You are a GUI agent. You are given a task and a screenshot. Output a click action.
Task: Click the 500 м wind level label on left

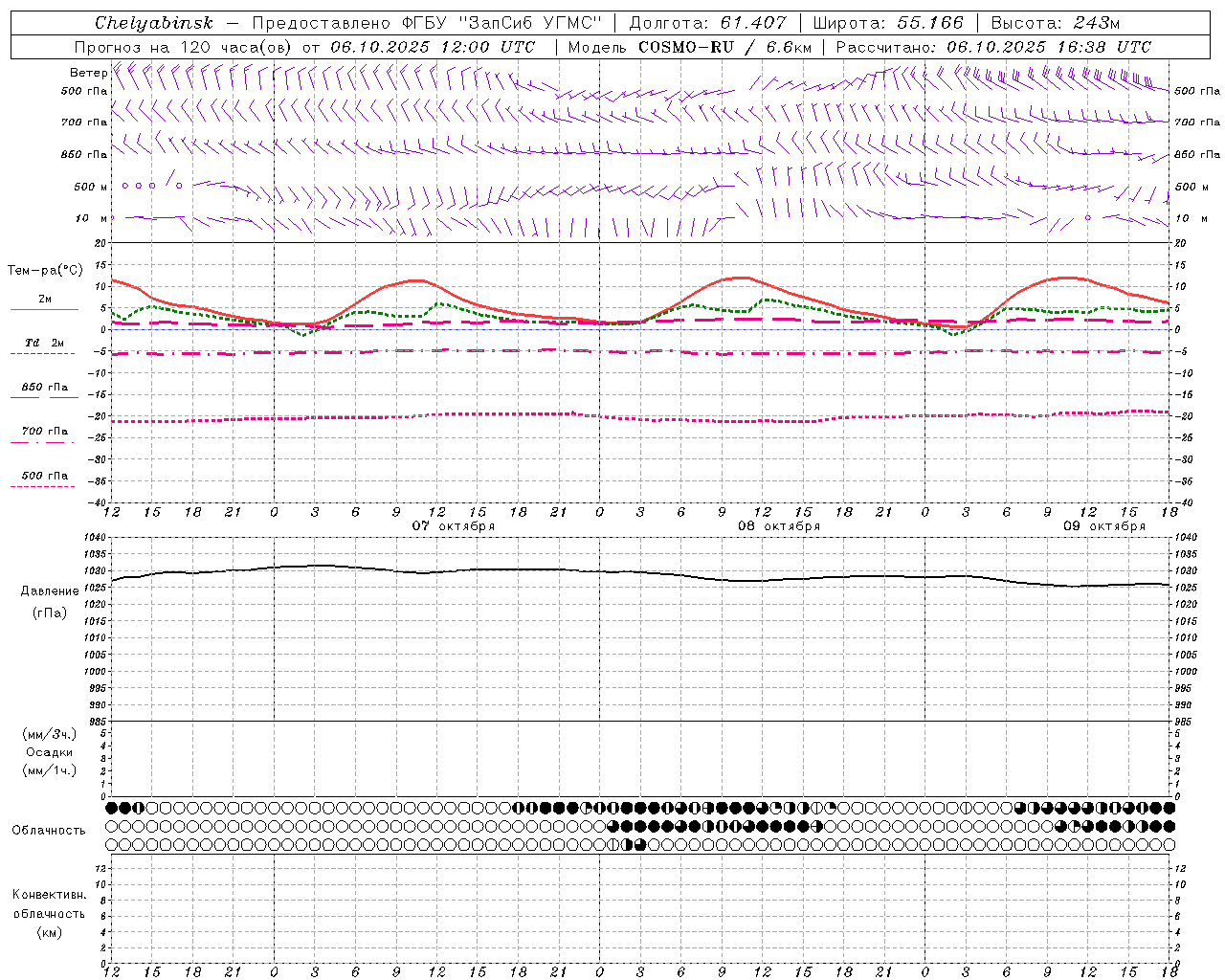[91, 188]
